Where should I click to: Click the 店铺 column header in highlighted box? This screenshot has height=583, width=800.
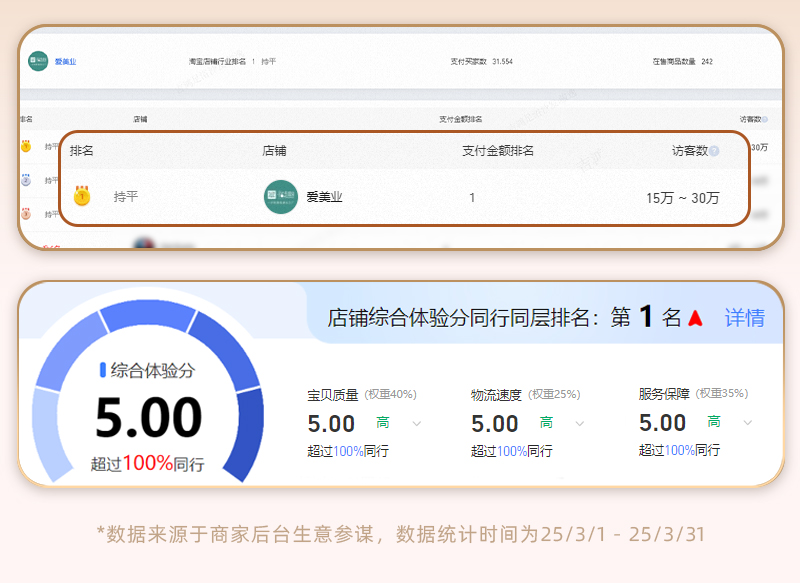(x=274, y=150)
